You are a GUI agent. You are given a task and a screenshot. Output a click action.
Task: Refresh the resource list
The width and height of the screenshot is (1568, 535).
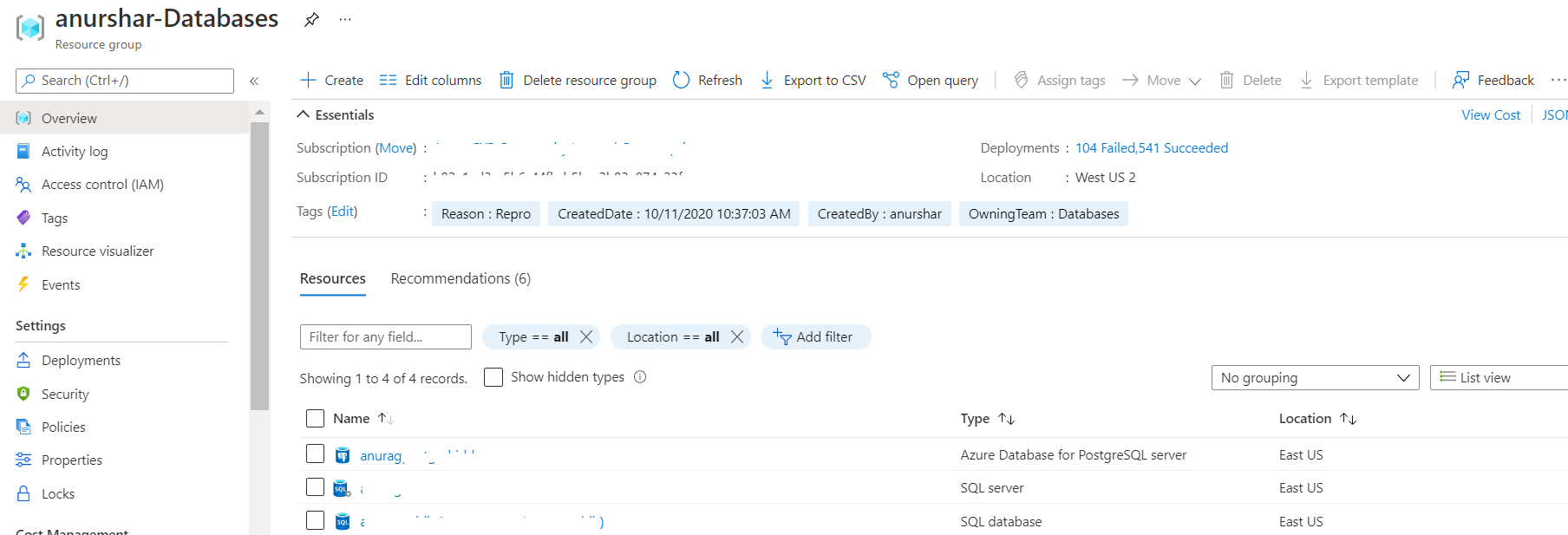coord(708,81)
